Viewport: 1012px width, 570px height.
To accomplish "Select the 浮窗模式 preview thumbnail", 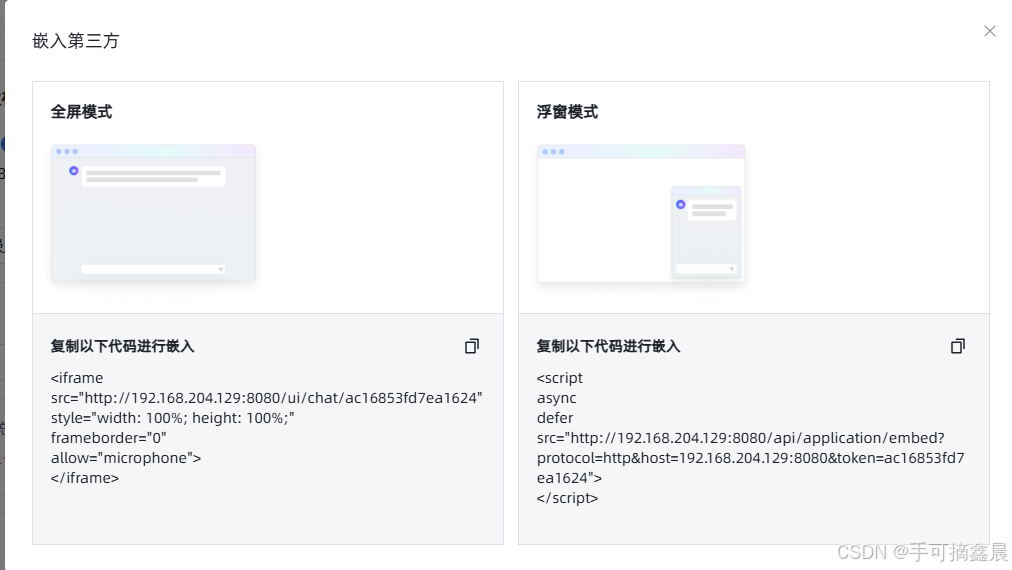I will point(641,214).
